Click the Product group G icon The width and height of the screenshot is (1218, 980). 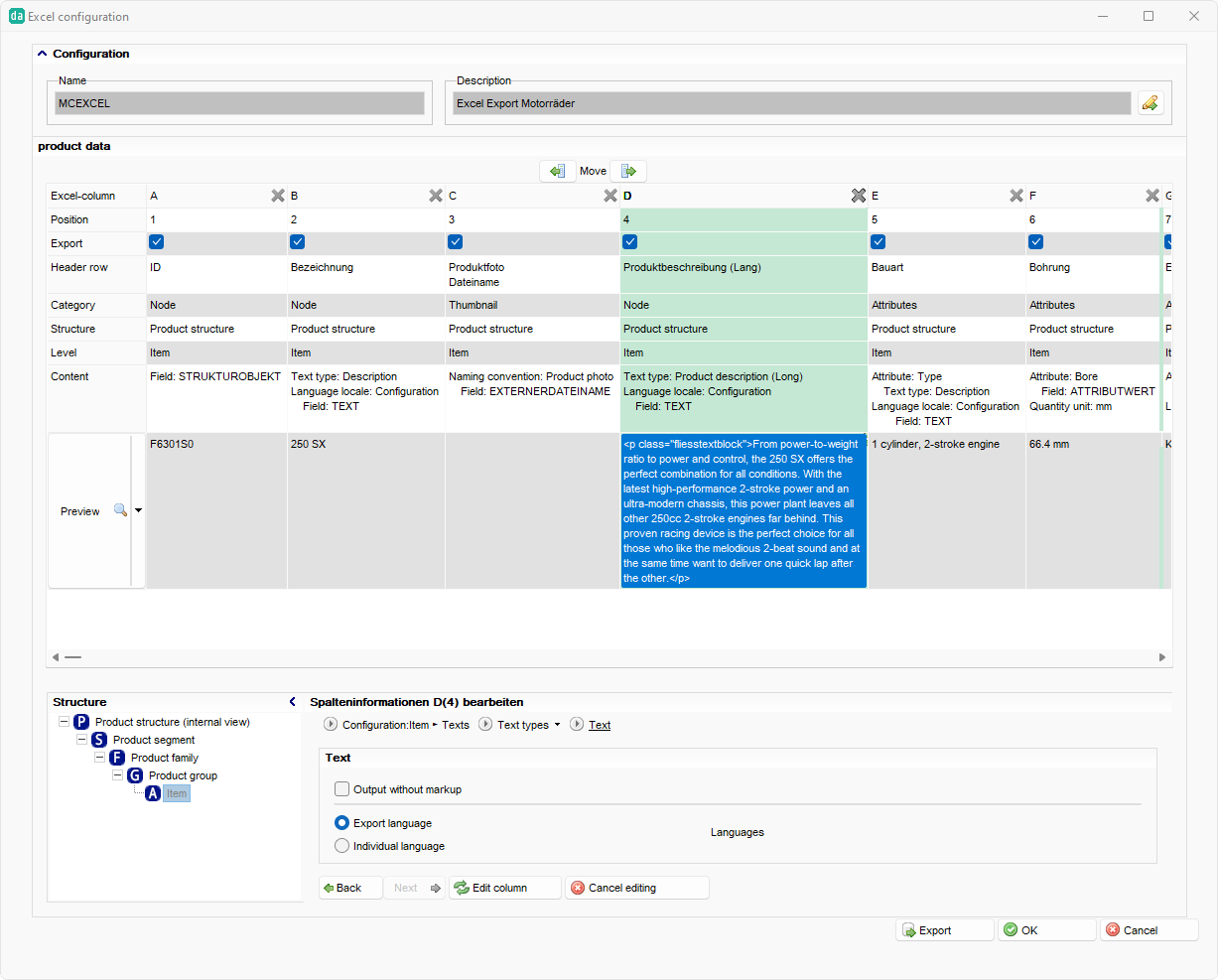pyautogui.click(x=135, y=775)
